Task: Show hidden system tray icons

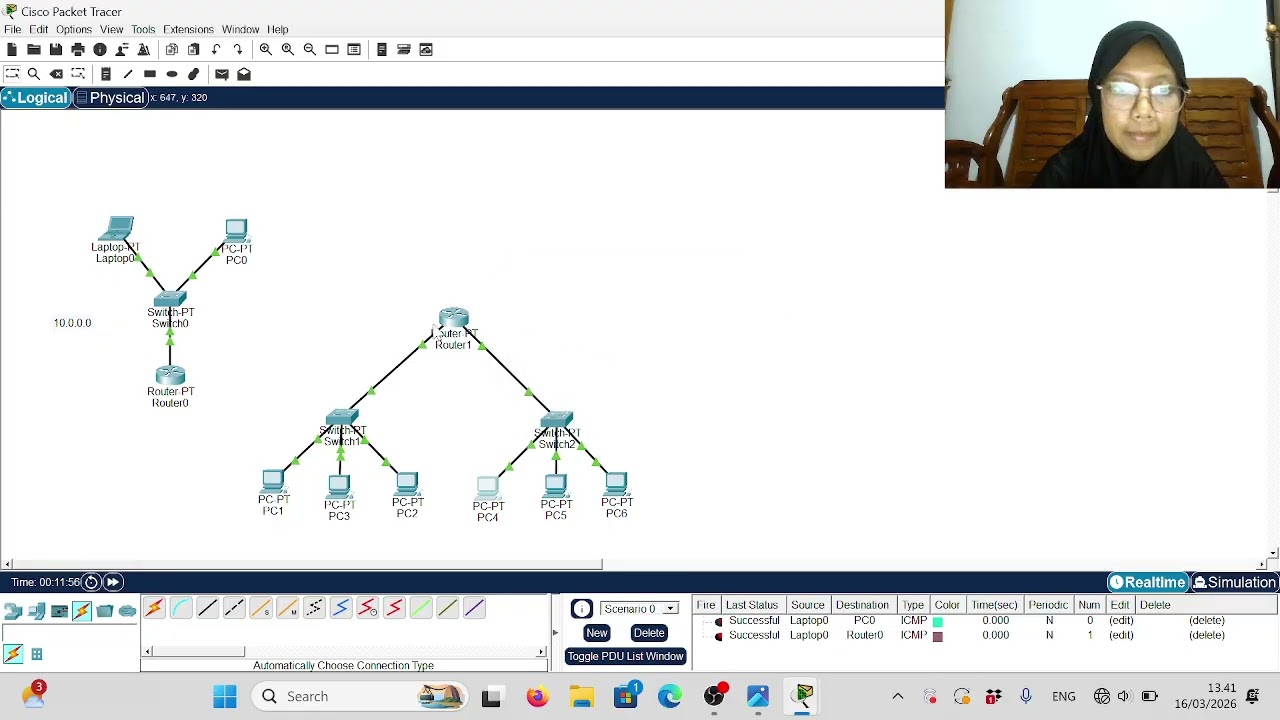Action: (x=898, y=696)
